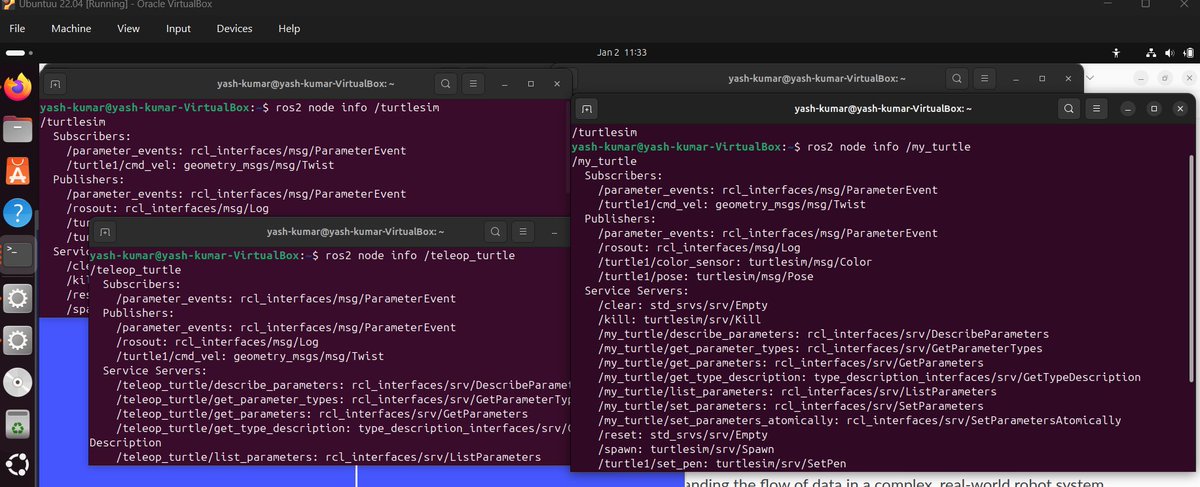Screen dimensions: 1200x487
Task: Open the VirtualBox Help menu
Action: pyautogui.click(x=289, y=29)
